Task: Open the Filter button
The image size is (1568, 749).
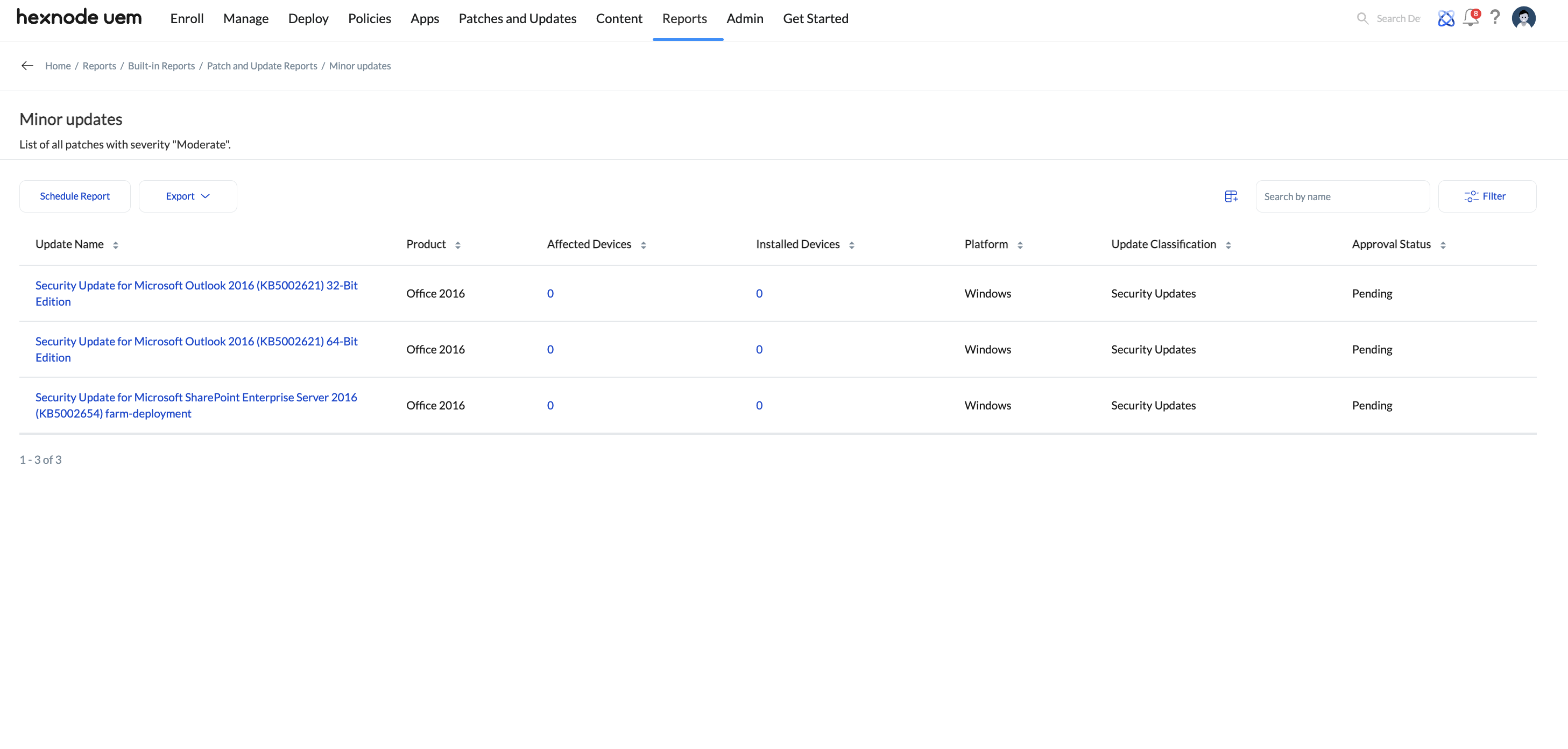Action: coord(1487,196)
